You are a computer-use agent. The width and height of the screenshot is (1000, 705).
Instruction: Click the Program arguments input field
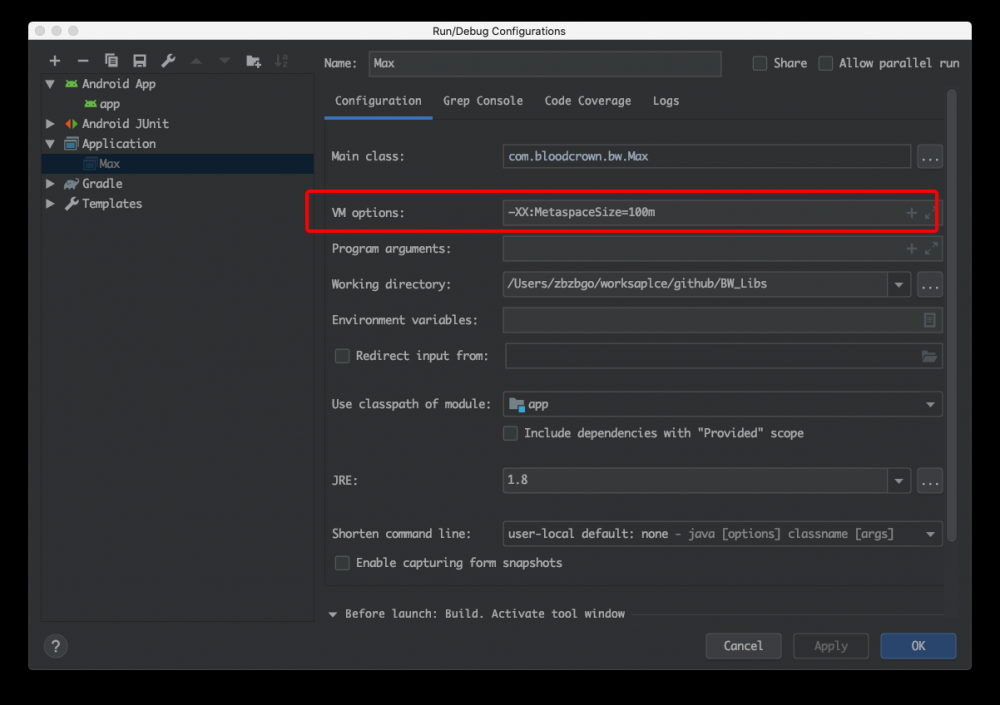click(700, 249)
